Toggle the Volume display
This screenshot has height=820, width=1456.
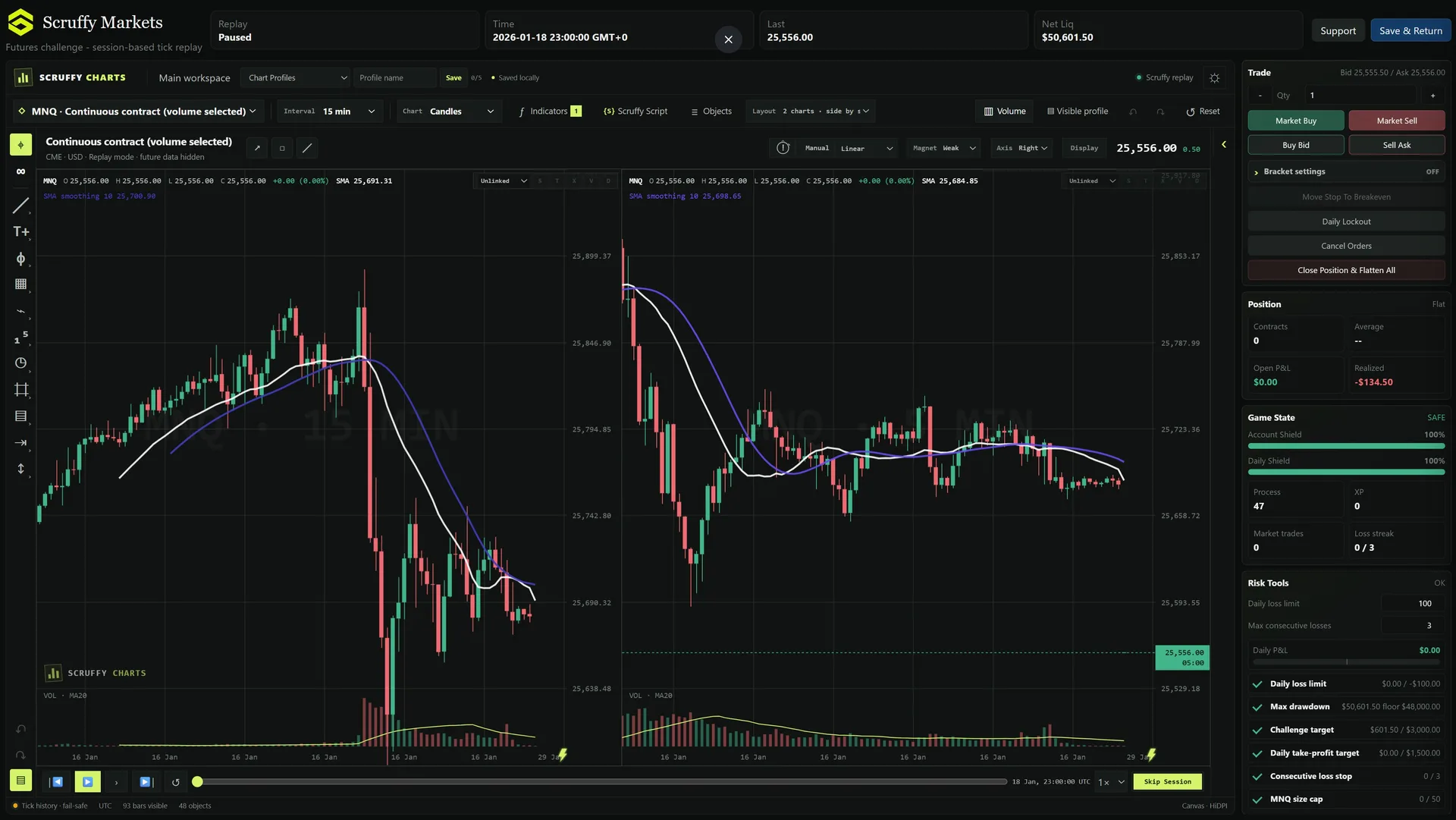point(1005,112)
